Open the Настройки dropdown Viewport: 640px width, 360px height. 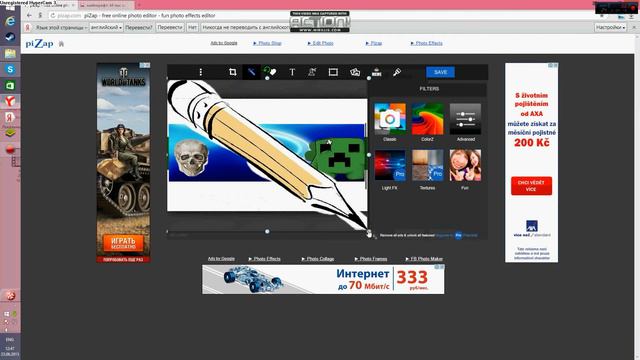coord(610,27)
